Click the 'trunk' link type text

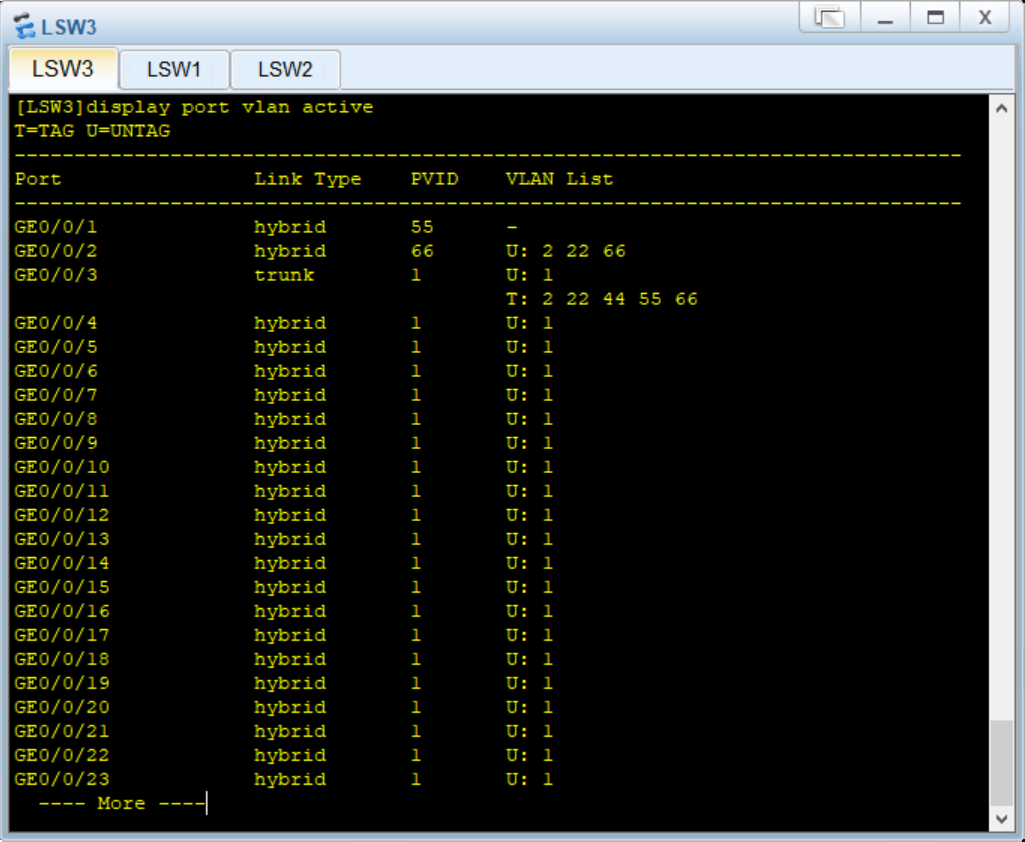click(284, 275)
